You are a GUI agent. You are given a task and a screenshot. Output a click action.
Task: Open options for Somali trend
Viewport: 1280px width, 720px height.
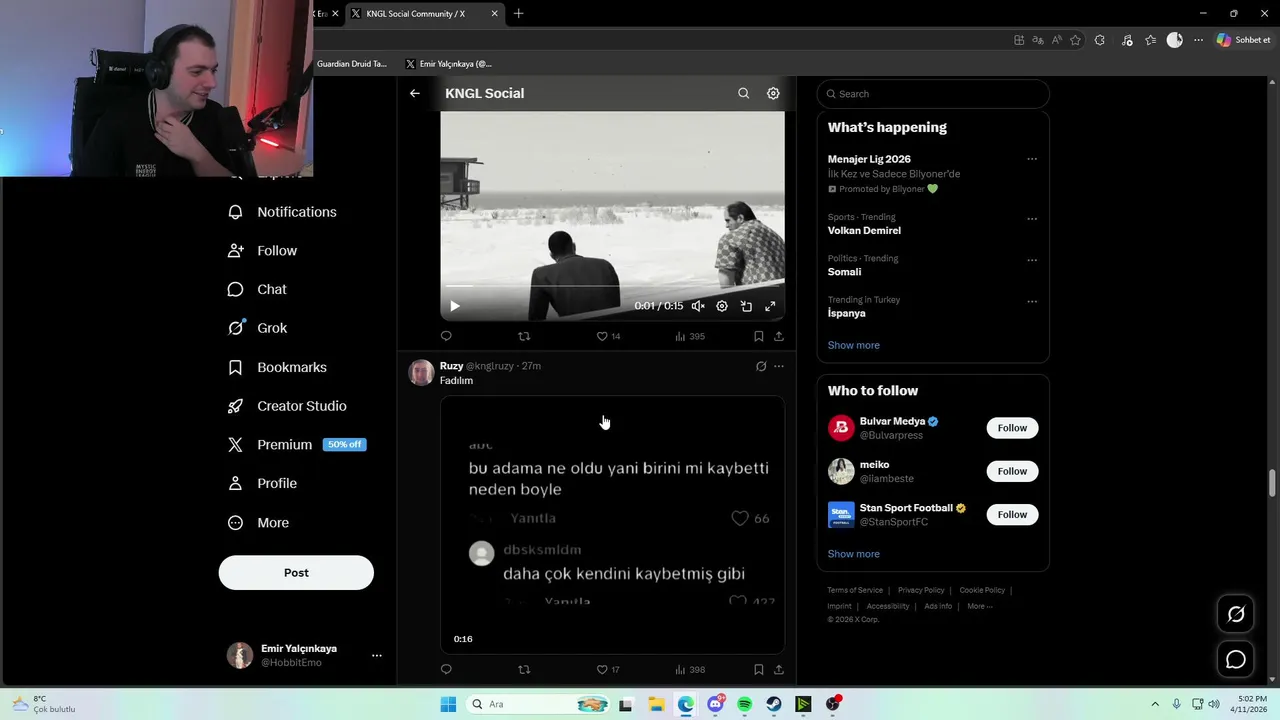point(1032,260)
